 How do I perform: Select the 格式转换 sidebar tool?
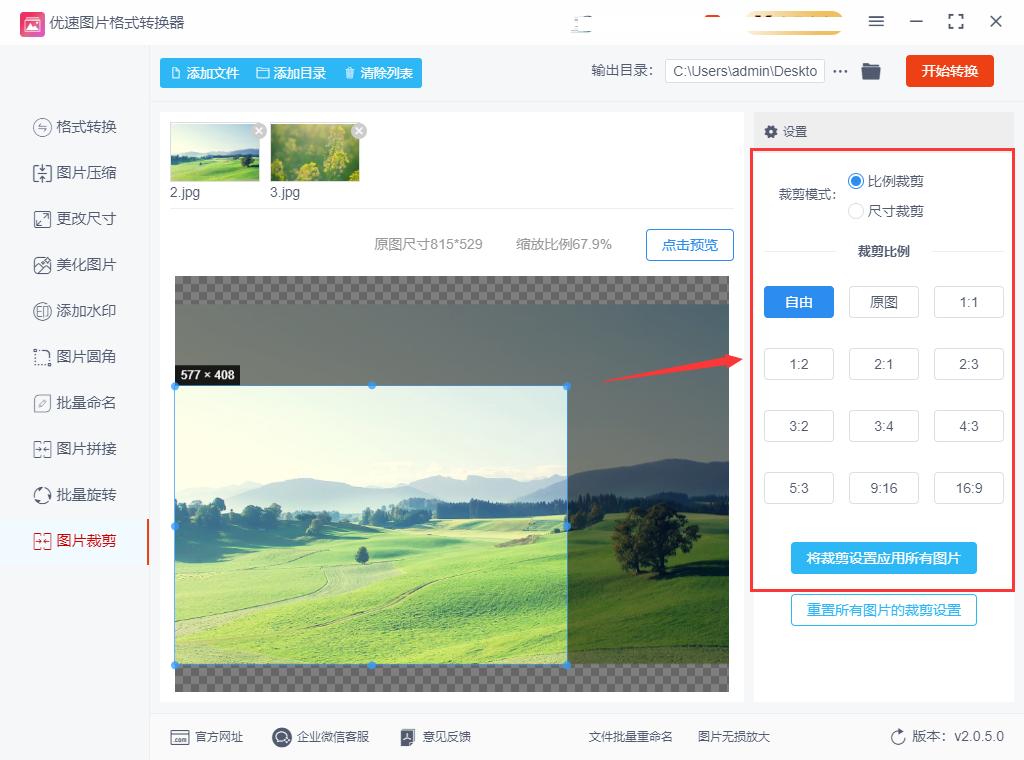82,127
